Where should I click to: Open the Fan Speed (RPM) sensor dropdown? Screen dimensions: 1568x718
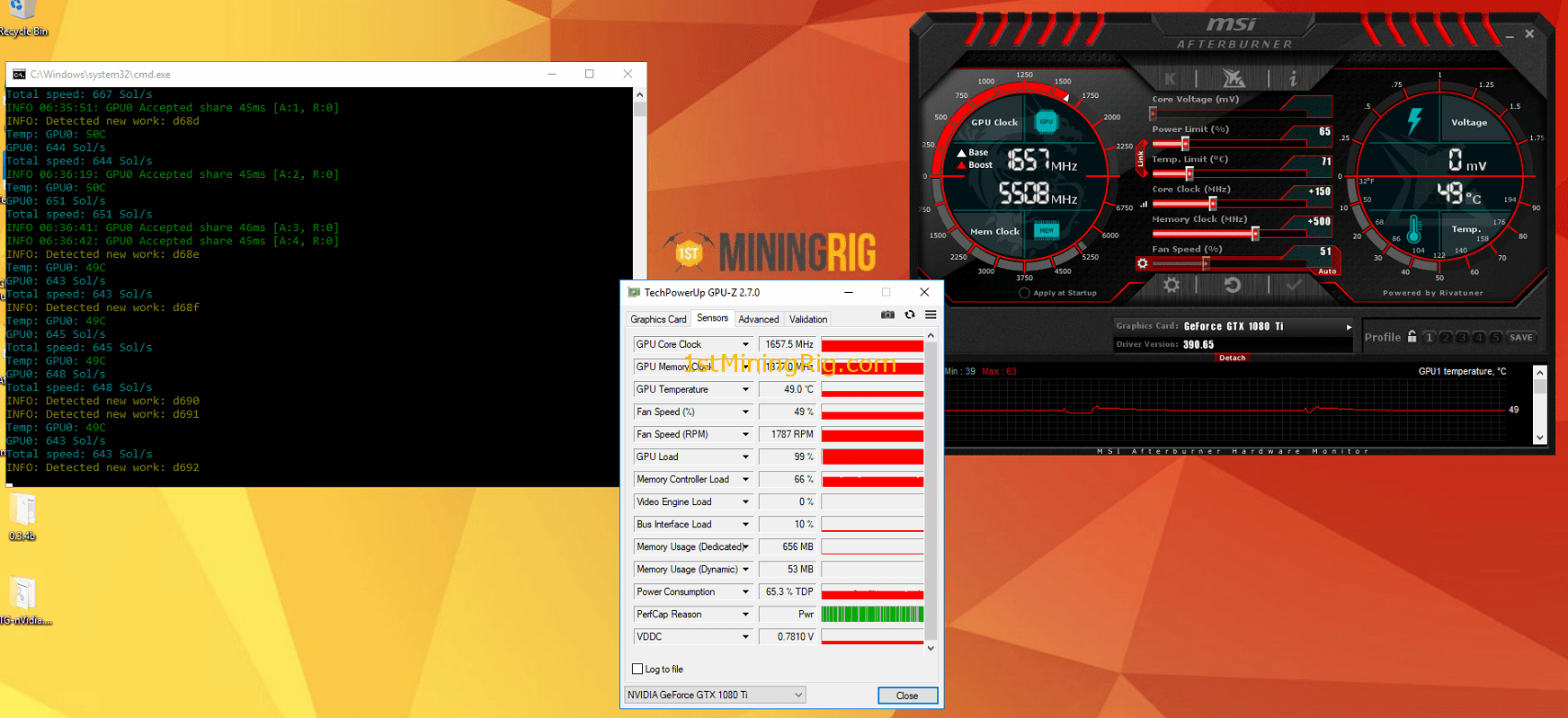[745, 434]
